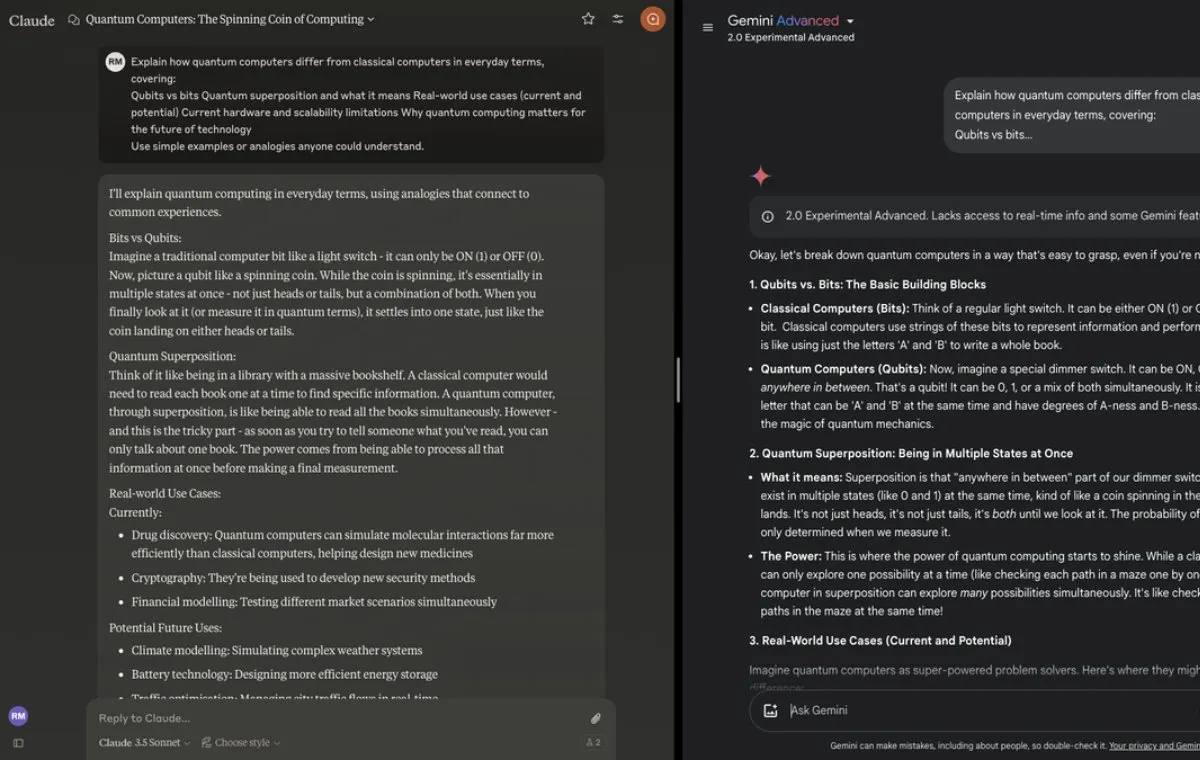Click the Gemini sparkle icon
This screenshot has width=1200, height=760.
(761, 177)
